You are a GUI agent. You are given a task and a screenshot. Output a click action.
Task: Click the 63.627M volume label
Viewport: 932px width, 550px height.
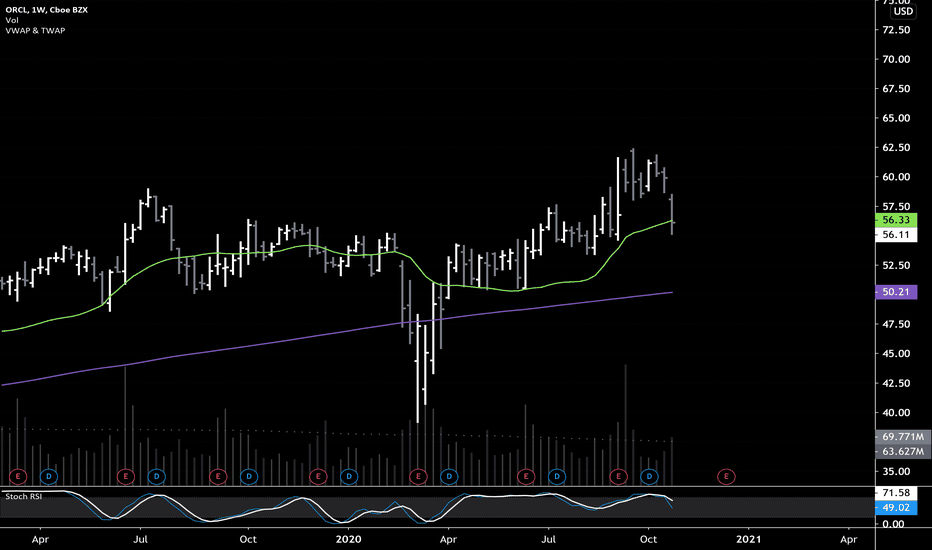click(x=903, y=451)
